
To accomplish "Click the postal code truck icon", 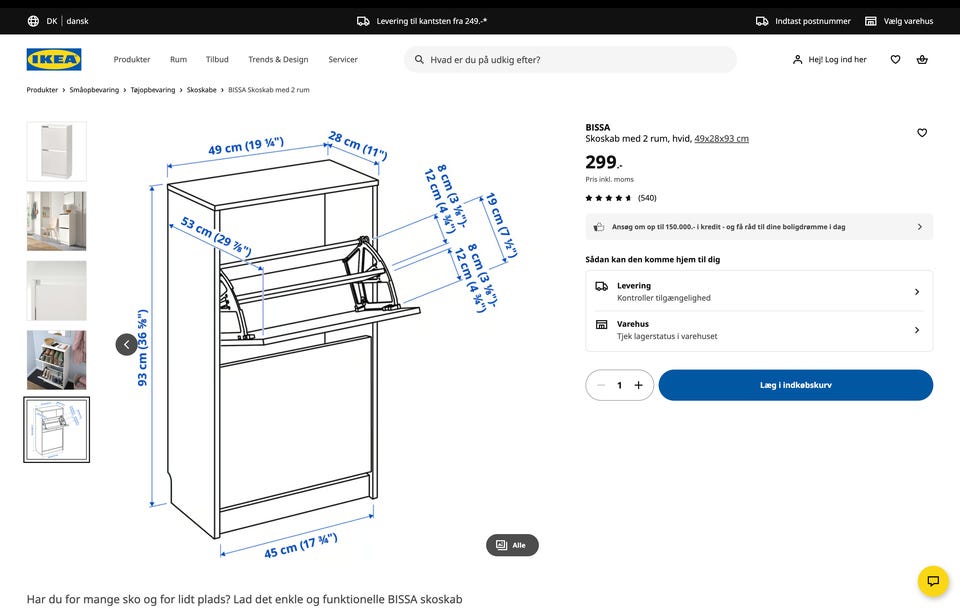I will point(762,21).
